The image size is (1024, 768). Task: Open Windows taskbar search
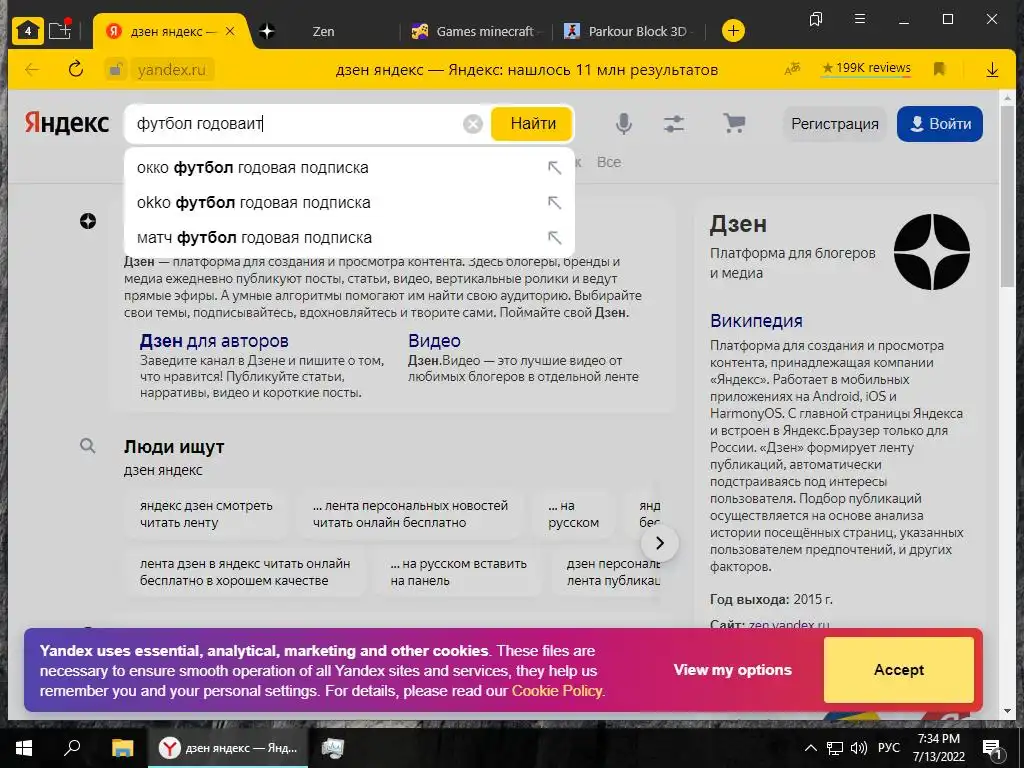72,748
